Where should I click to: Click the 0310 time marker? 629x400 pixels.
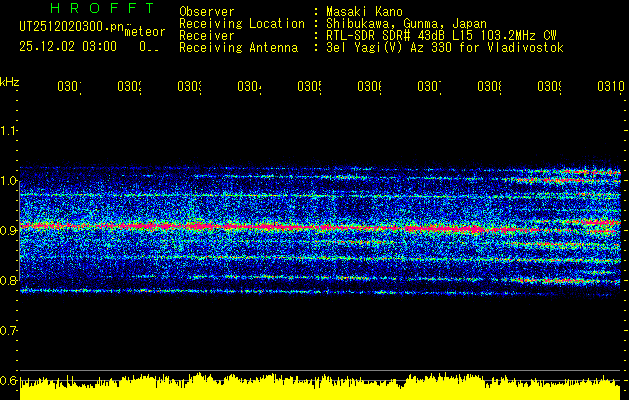tap(611, 86)
